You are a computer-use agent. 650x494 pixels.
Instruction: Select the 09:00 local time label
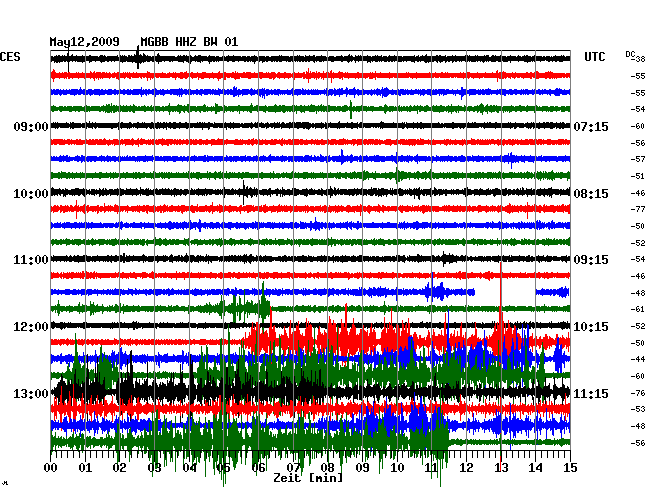click(x=31, y=126)
